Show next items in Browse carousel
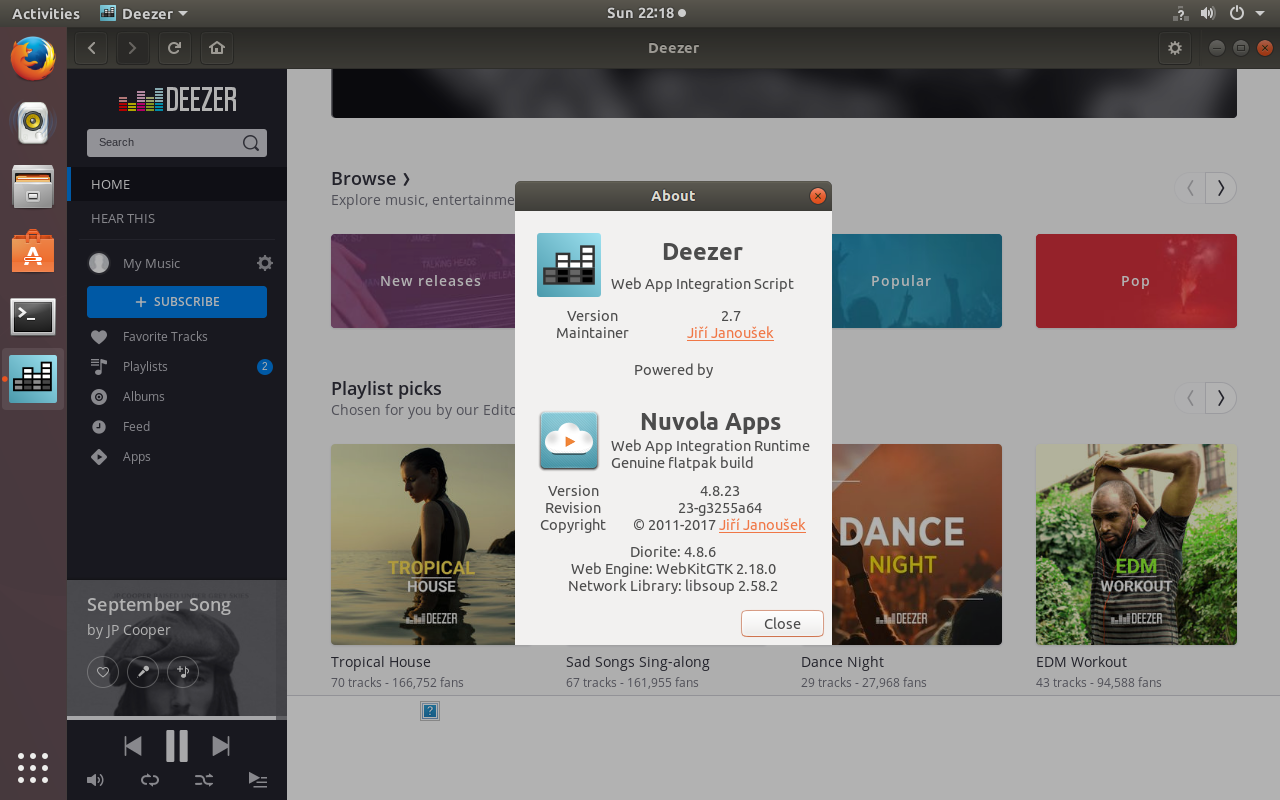The height and width of the screenshot is (800, 1280). (1221, 187)
